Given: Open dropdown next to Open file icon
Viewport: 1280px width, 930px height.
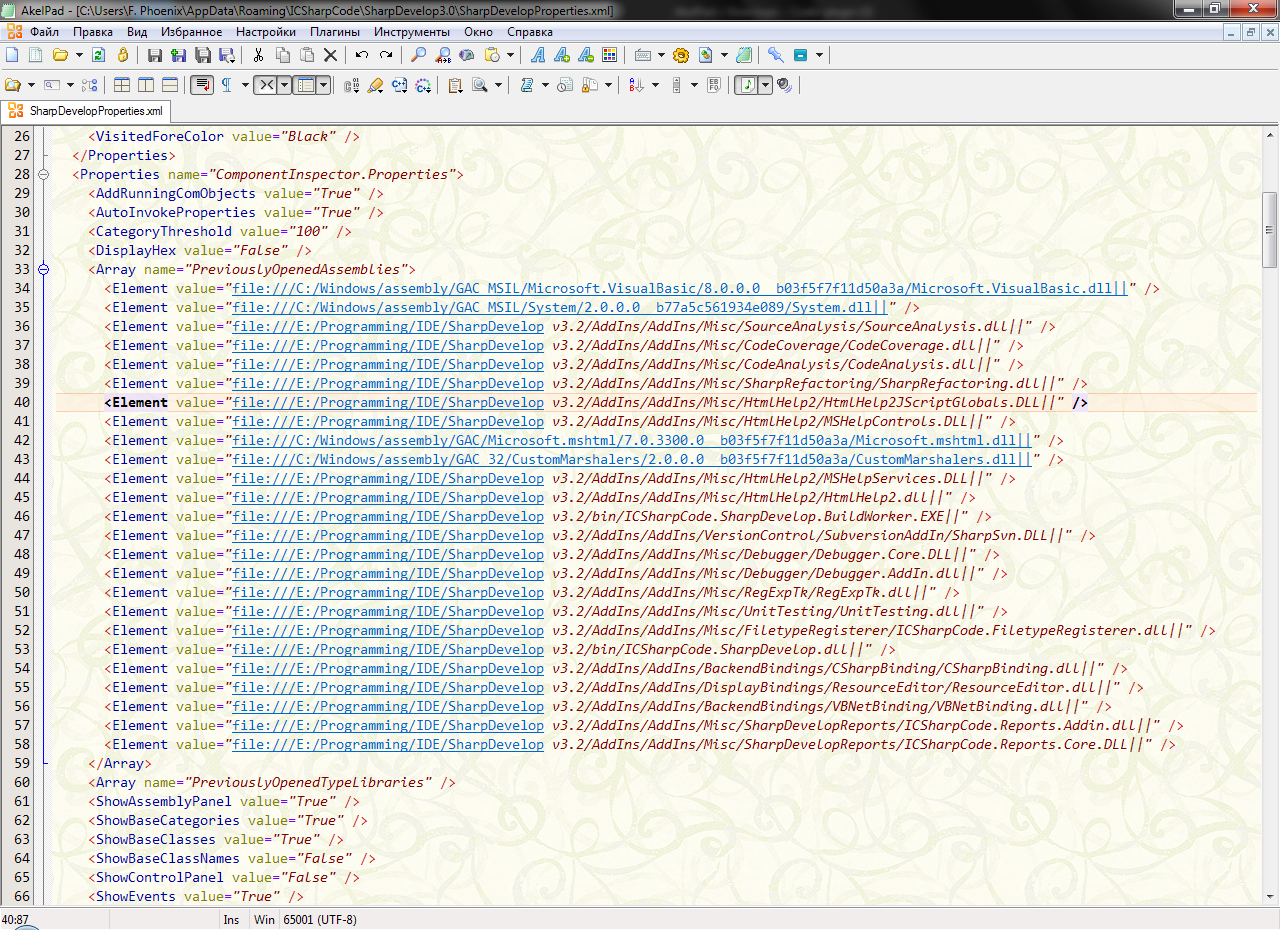Looking at the screenshot, I should tap(79, 55).
